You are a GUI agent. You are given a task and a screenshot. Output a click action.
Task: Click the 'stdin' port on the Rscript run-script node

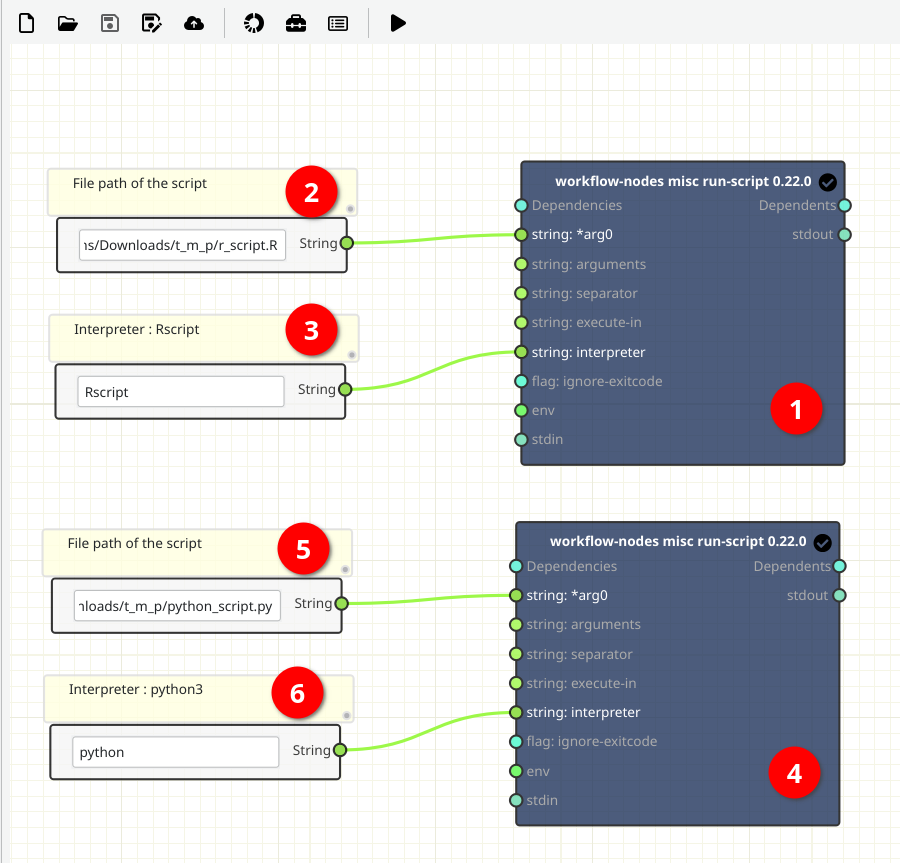pos(521,440)
